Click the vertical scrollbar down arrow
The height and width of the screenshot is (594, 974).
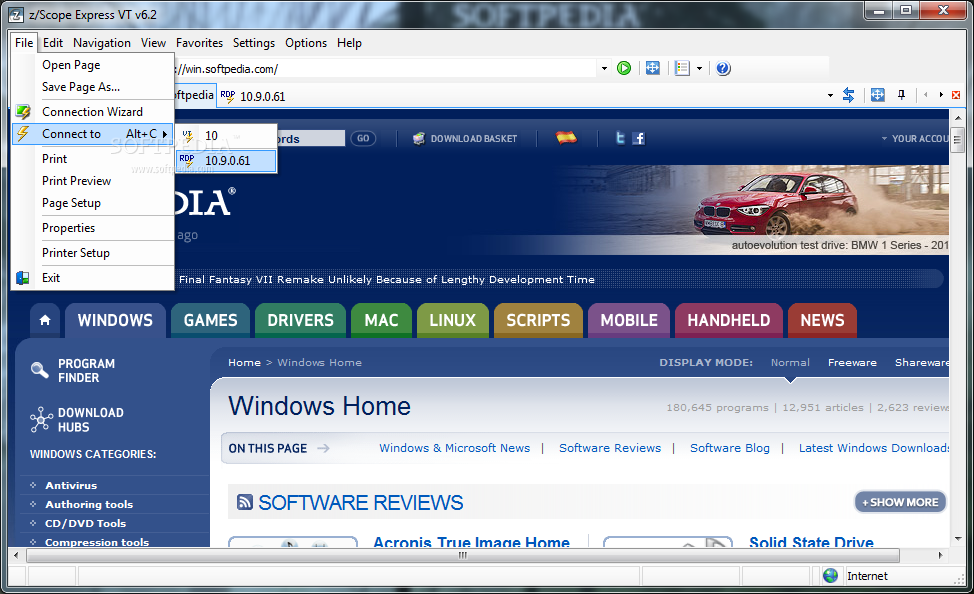tap(957, 539)
